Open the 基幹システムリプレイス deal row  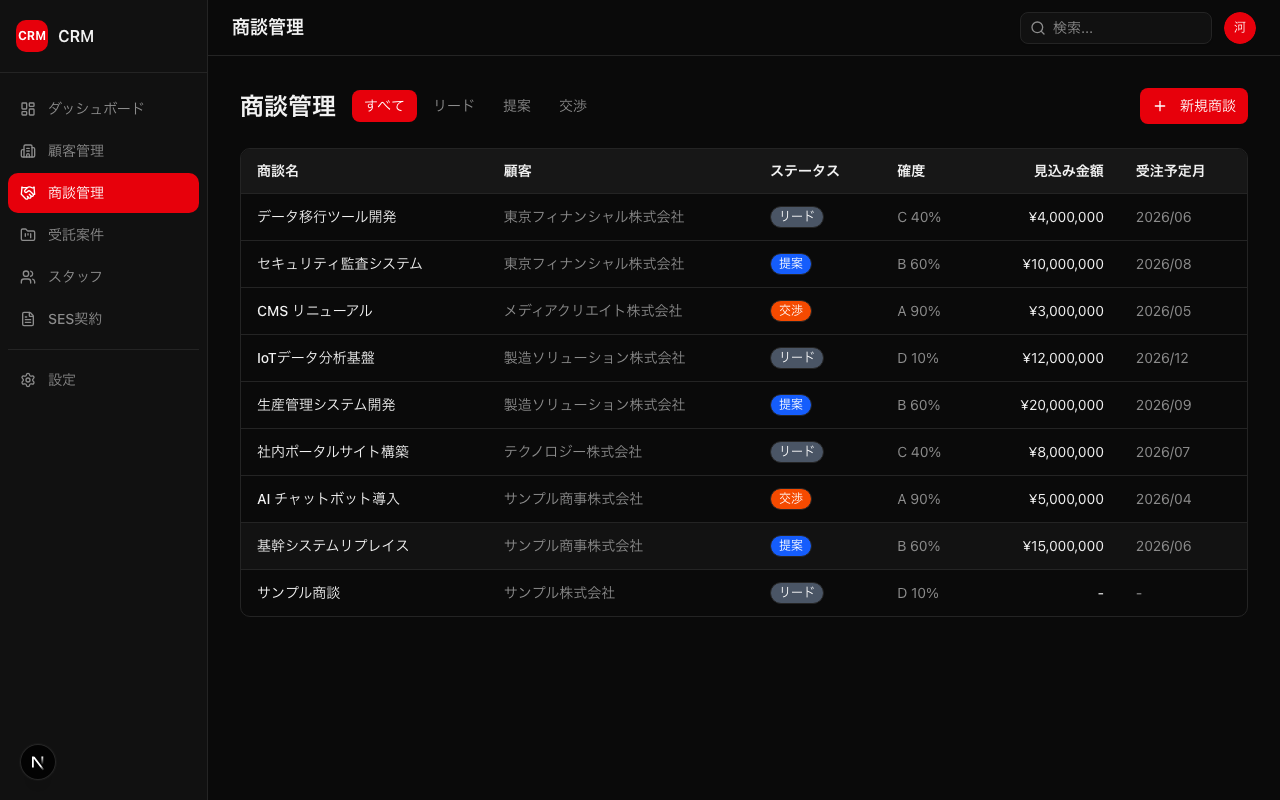[333, 546]
